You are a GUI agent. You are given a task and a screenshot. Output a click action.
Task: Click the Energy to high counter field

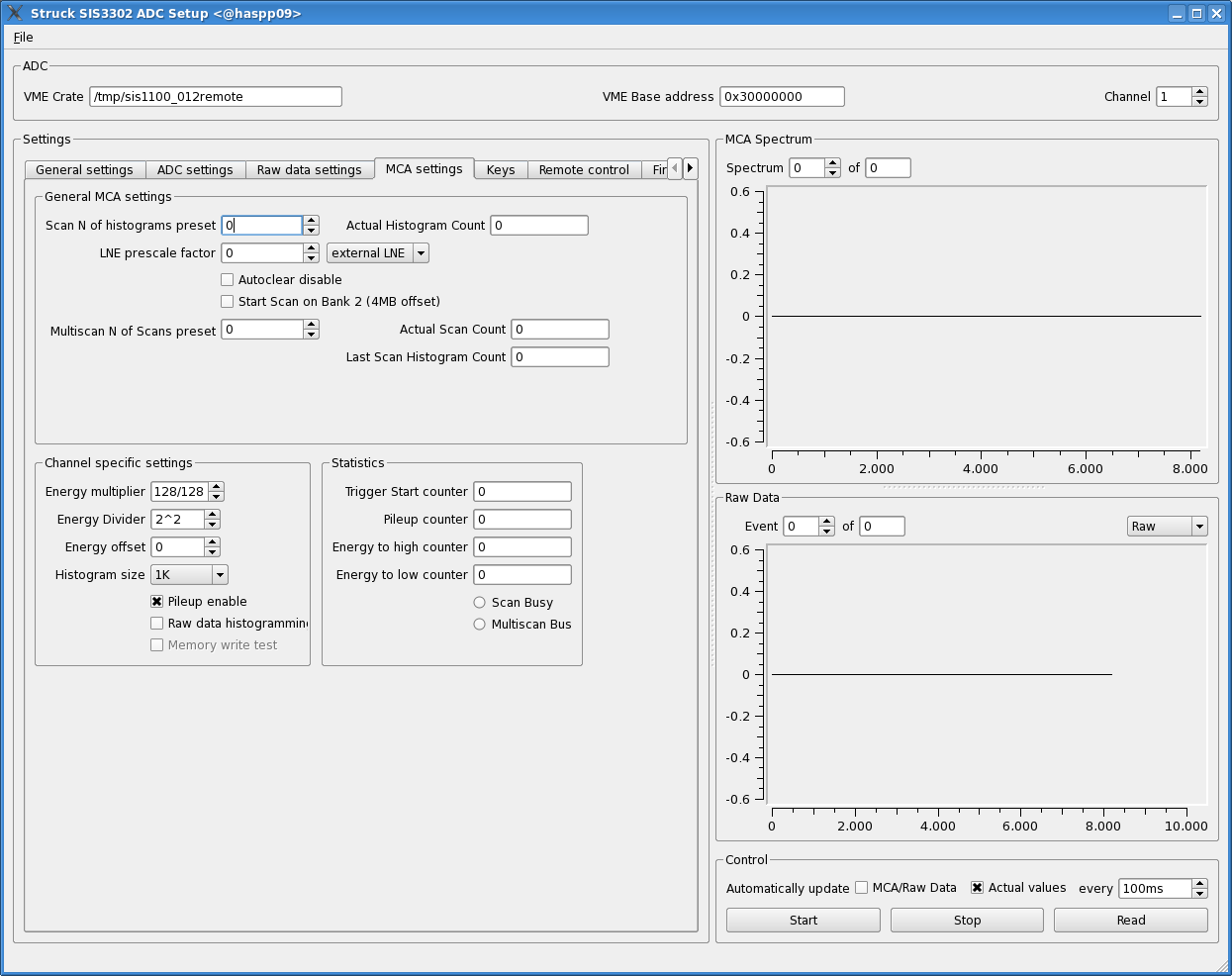pos(522,547)
